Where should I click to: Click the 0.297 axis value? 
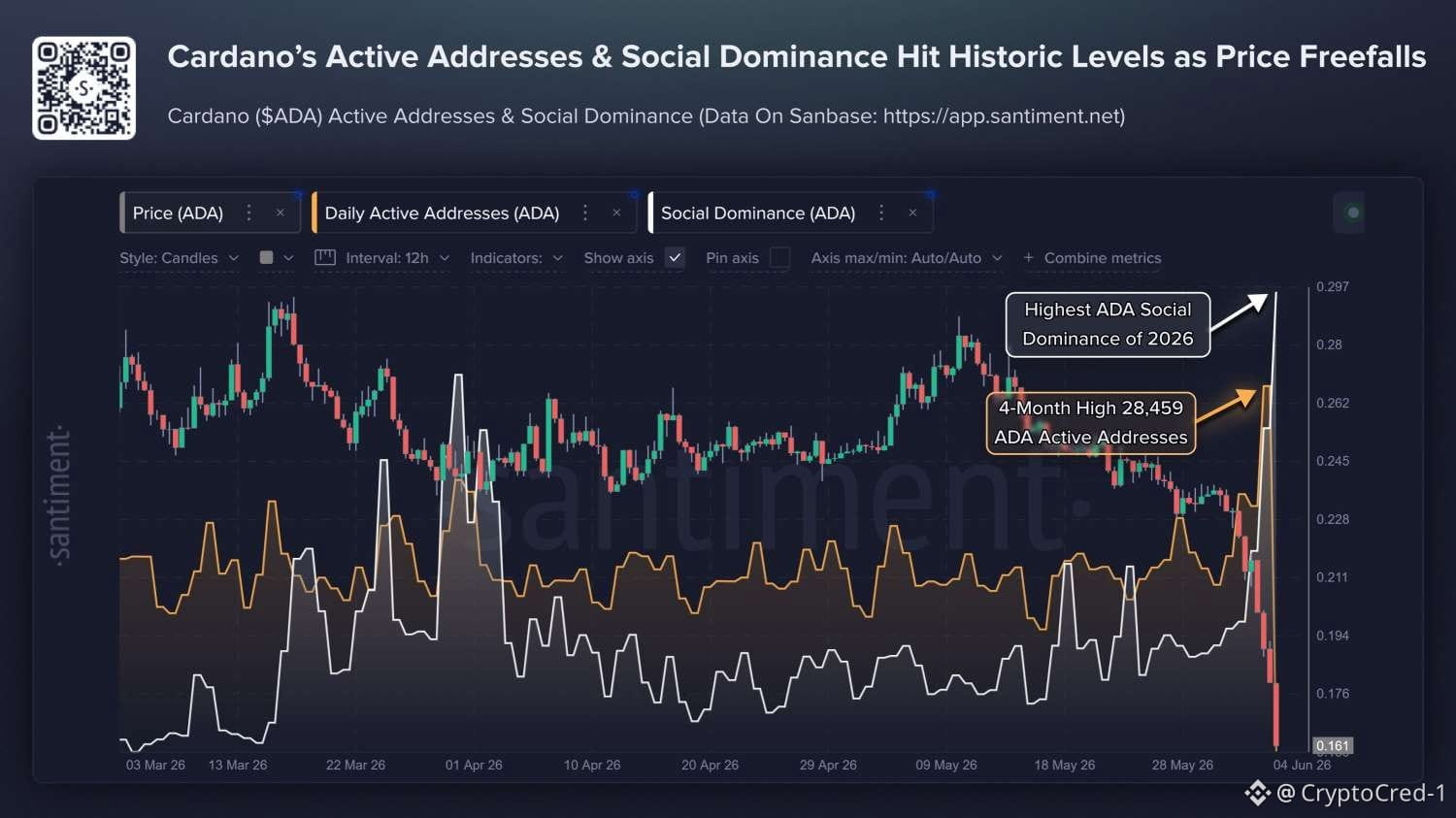(x=1333, y=286)
